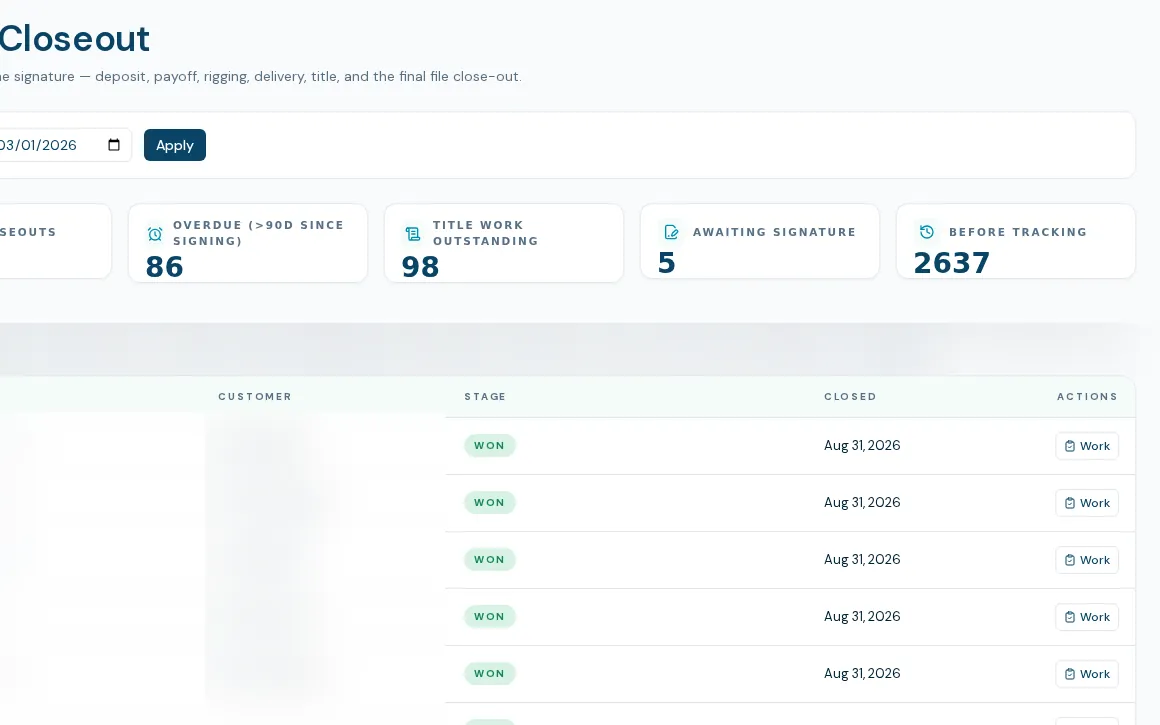Click the subtitle about deposit, payoff, rigging, delivery

(260, 76)
